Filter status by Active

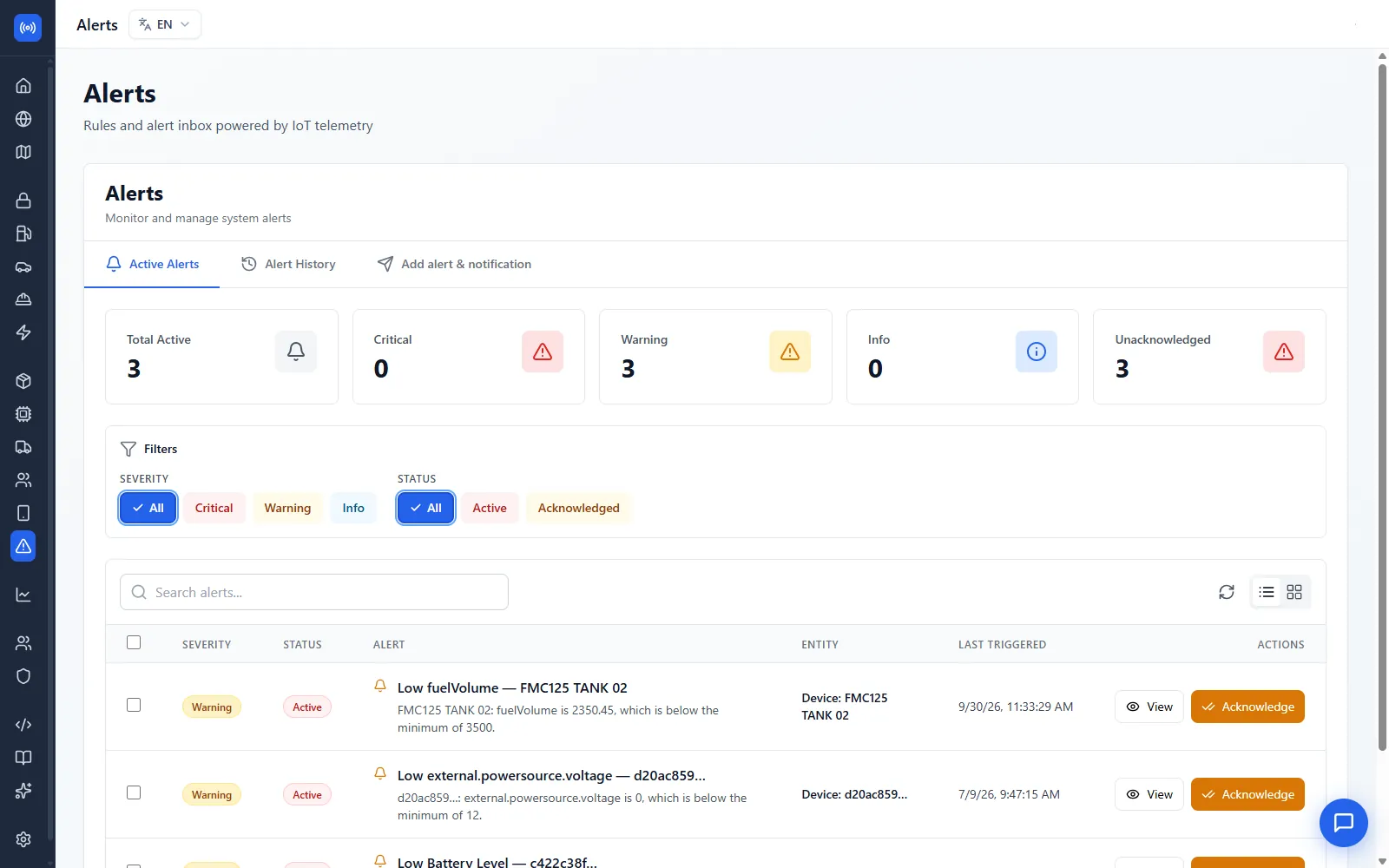point(490,508)
